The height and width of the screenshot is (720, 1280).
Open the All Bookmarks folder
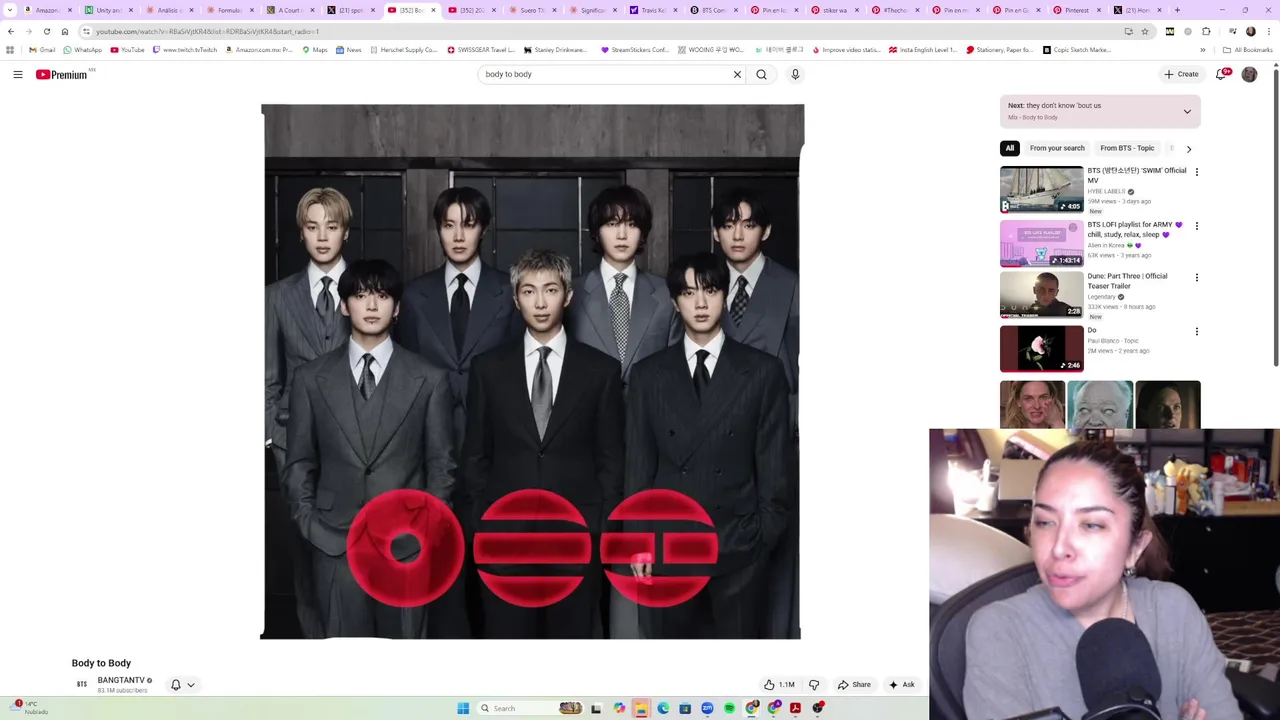[x=1248, y=50]
